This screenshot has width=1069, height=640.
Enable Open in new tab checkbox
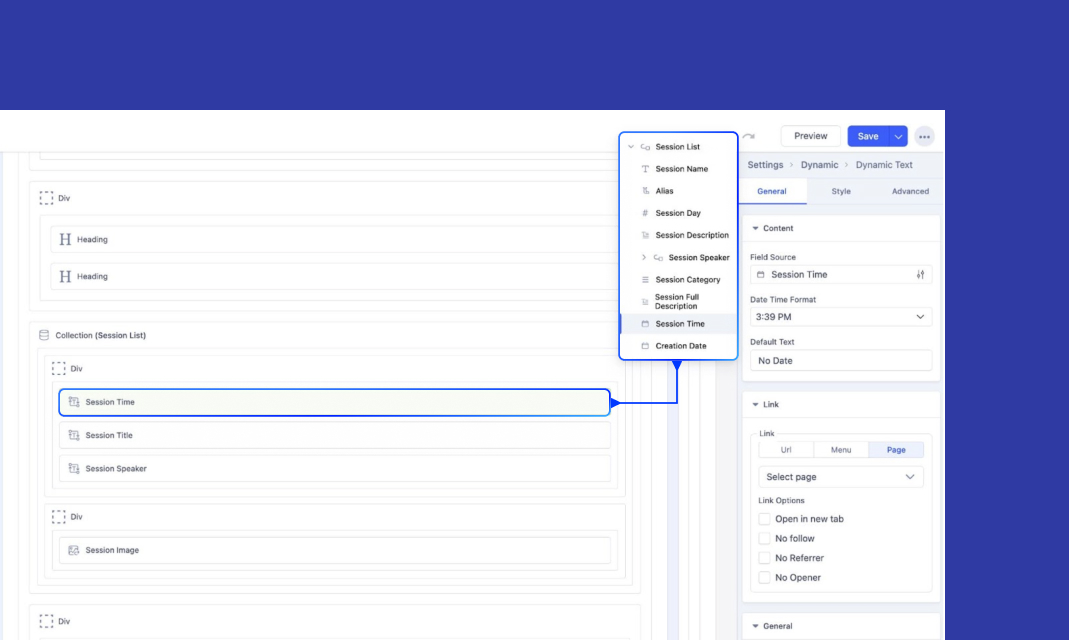(765, 519)
